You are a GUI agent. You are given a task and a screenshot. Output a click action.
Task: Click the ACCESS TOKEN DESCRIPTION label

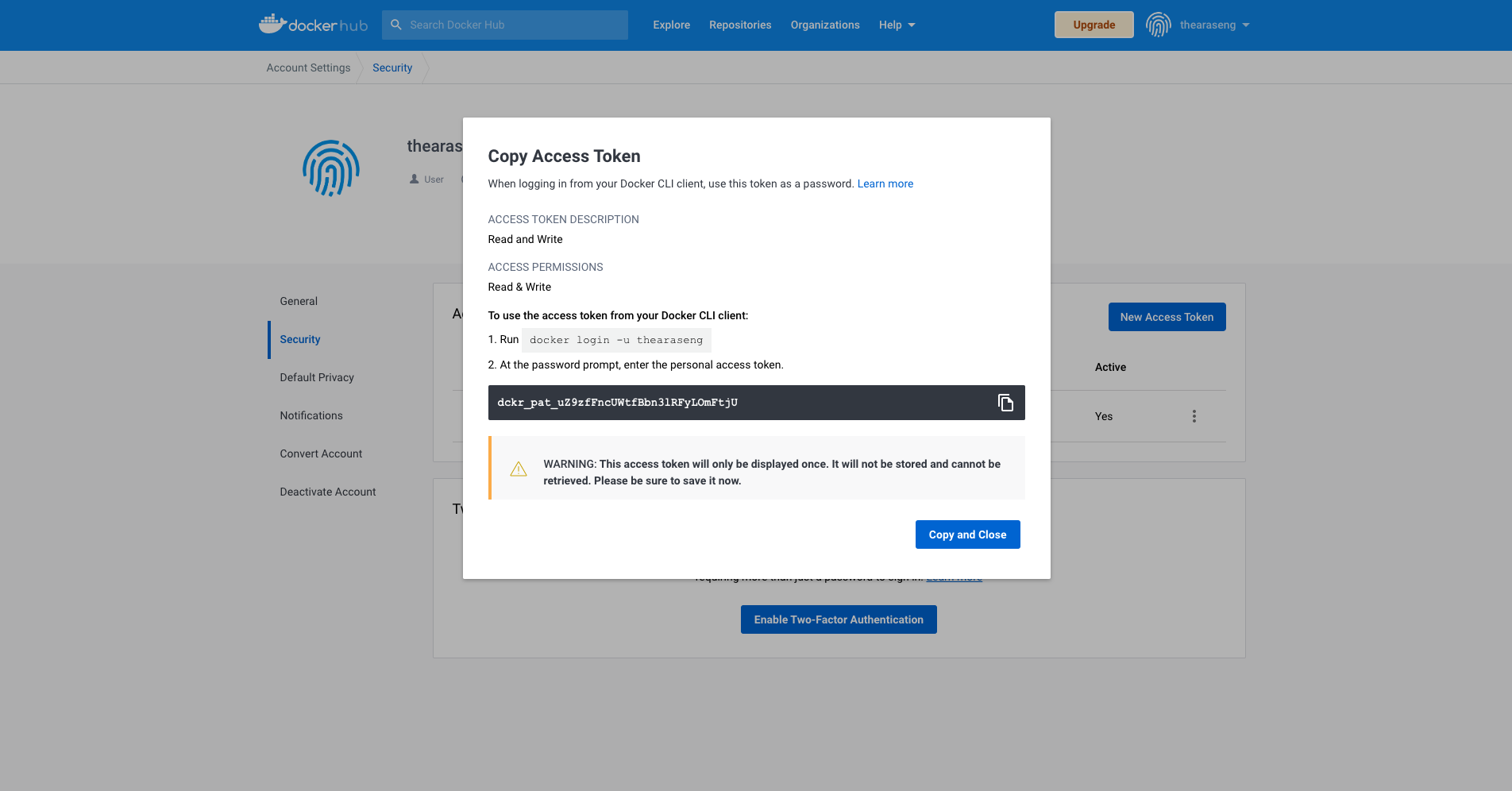[563, 219]
